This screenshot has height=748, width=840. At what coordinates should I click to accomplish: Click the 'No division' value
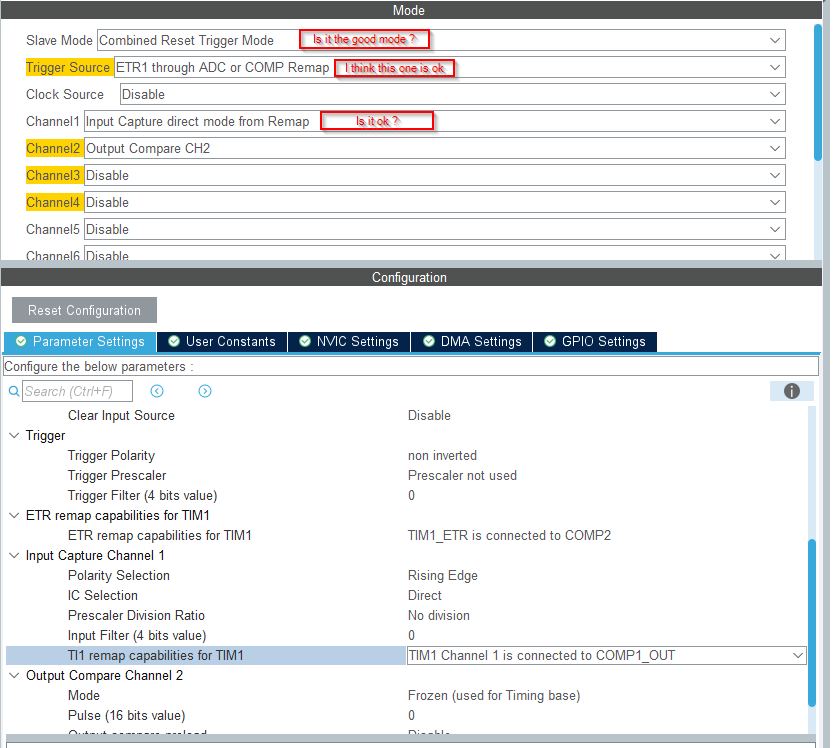click(x=439, y=616)
